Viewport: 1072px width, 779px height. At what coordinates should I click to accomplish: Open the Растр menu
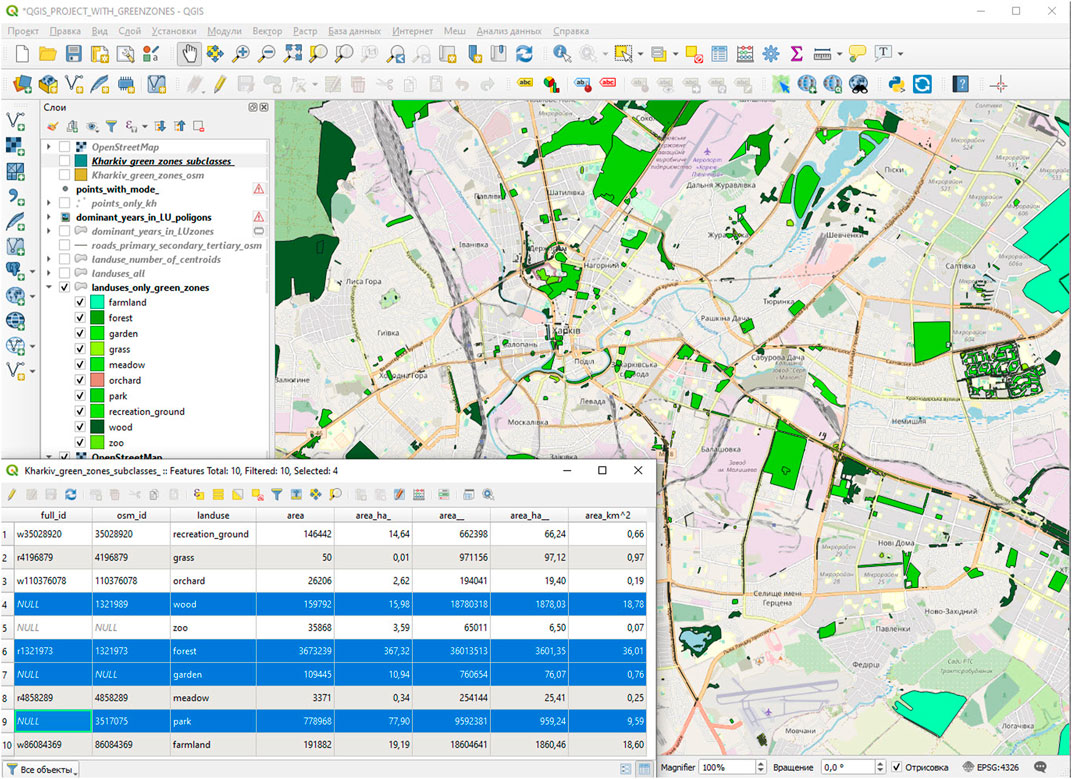click(x=305, y=31)
